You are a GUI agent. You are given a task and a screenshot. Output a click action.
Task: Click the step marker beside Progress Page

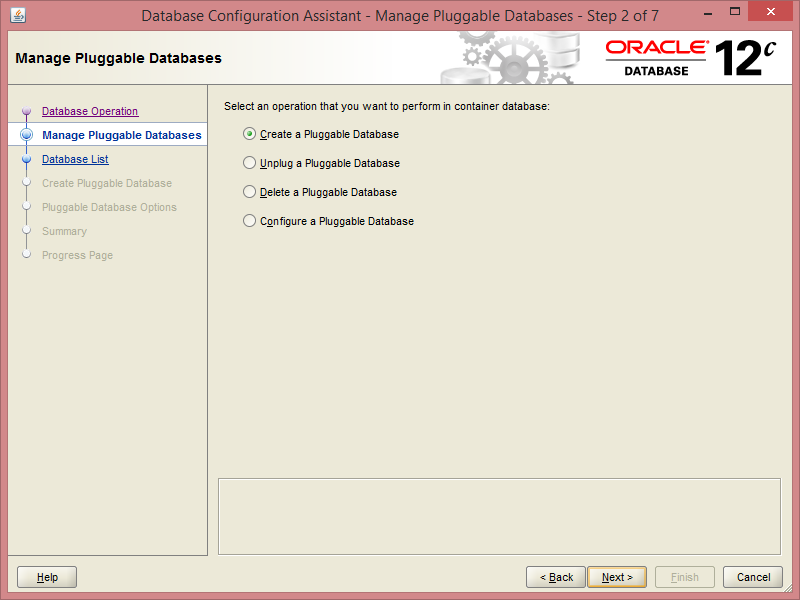[26, 255]
